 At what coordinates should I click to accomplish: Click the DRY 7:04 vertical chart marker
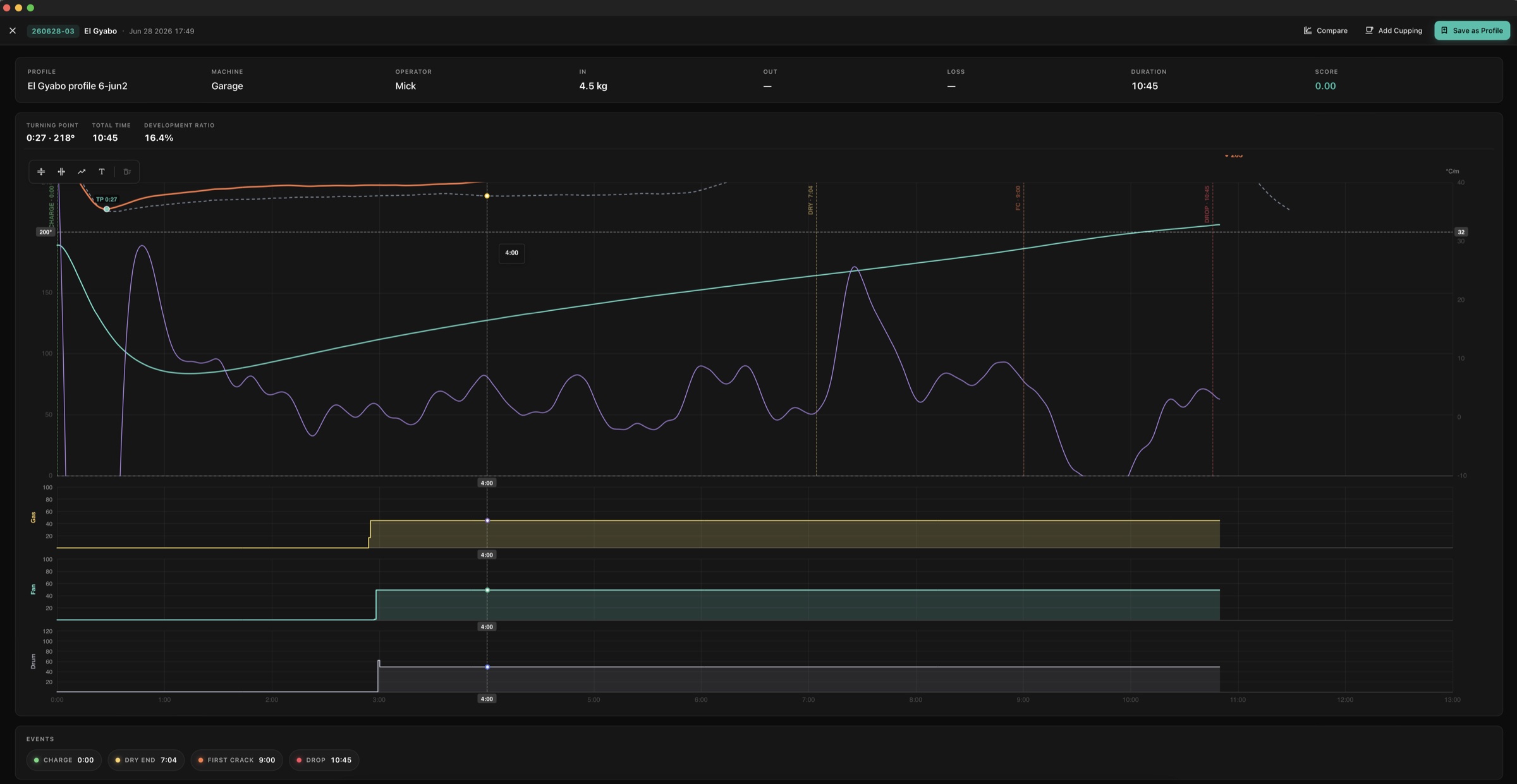[811, 200]
